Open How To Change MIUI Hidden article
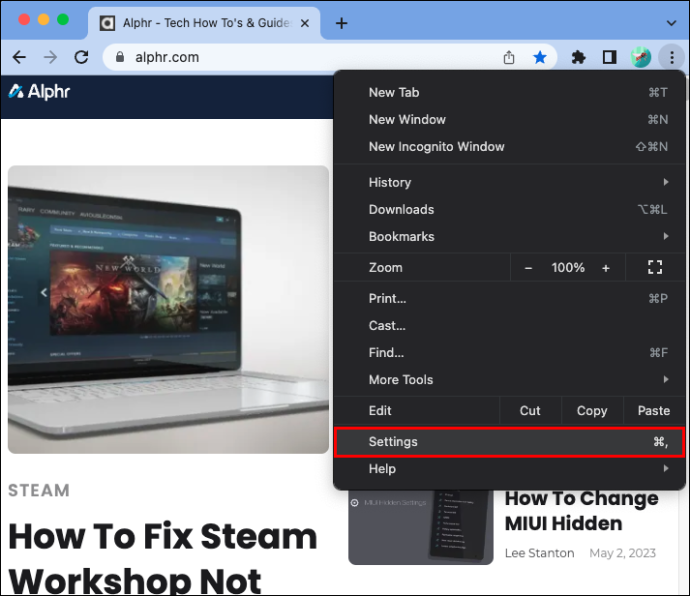The width and height of the screenshot is (690, 596). pos(581,511)
